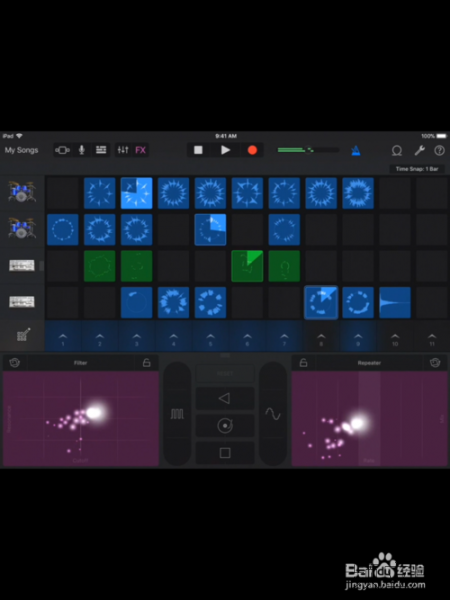The width and height of the screenshot is (450, 600).
Task: Open the help question mark icon
Action: [x=439, y=150]
